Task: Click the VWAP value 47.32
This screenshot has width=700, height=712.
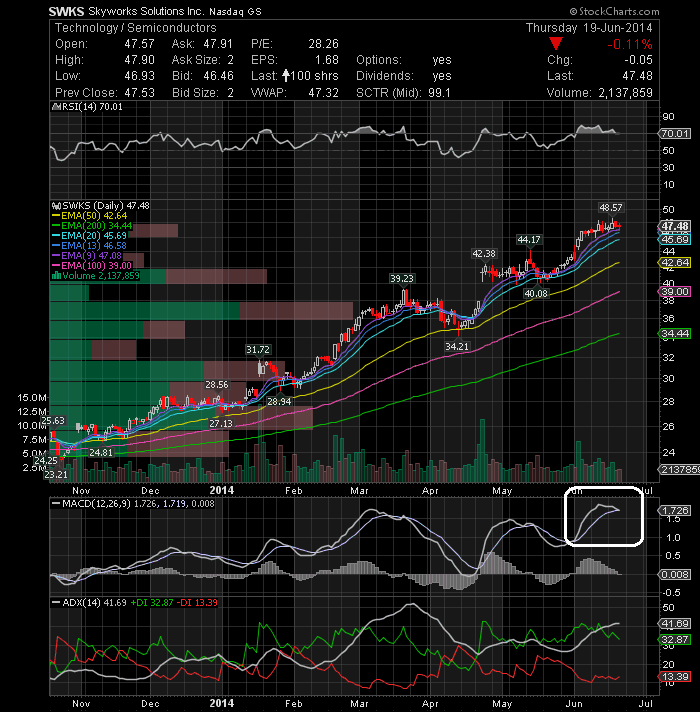Action: [x=324, y=93]
